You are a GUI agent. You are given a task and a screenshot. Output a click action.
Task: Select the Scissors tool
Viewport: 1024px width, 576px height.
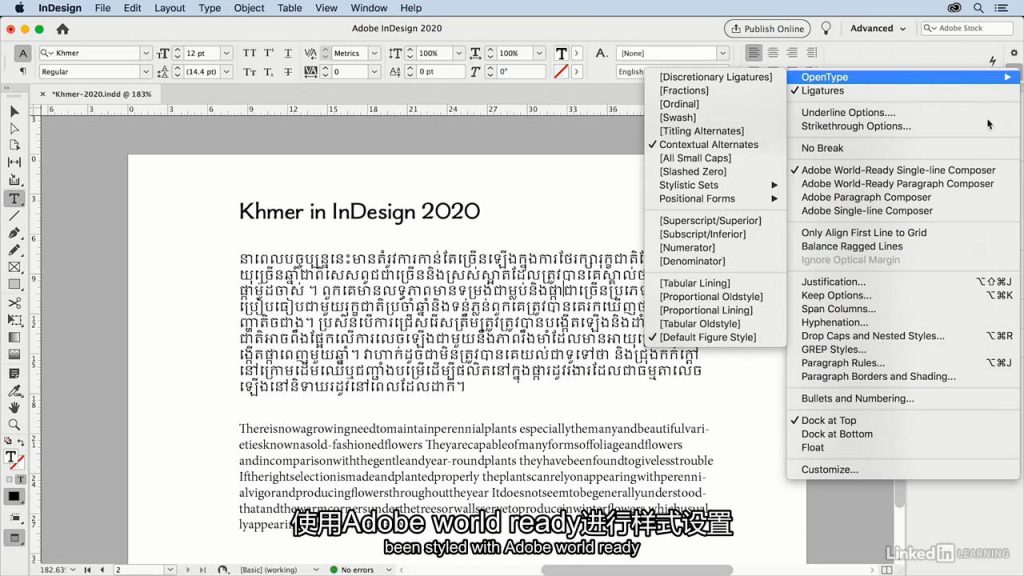coord(14,303)
